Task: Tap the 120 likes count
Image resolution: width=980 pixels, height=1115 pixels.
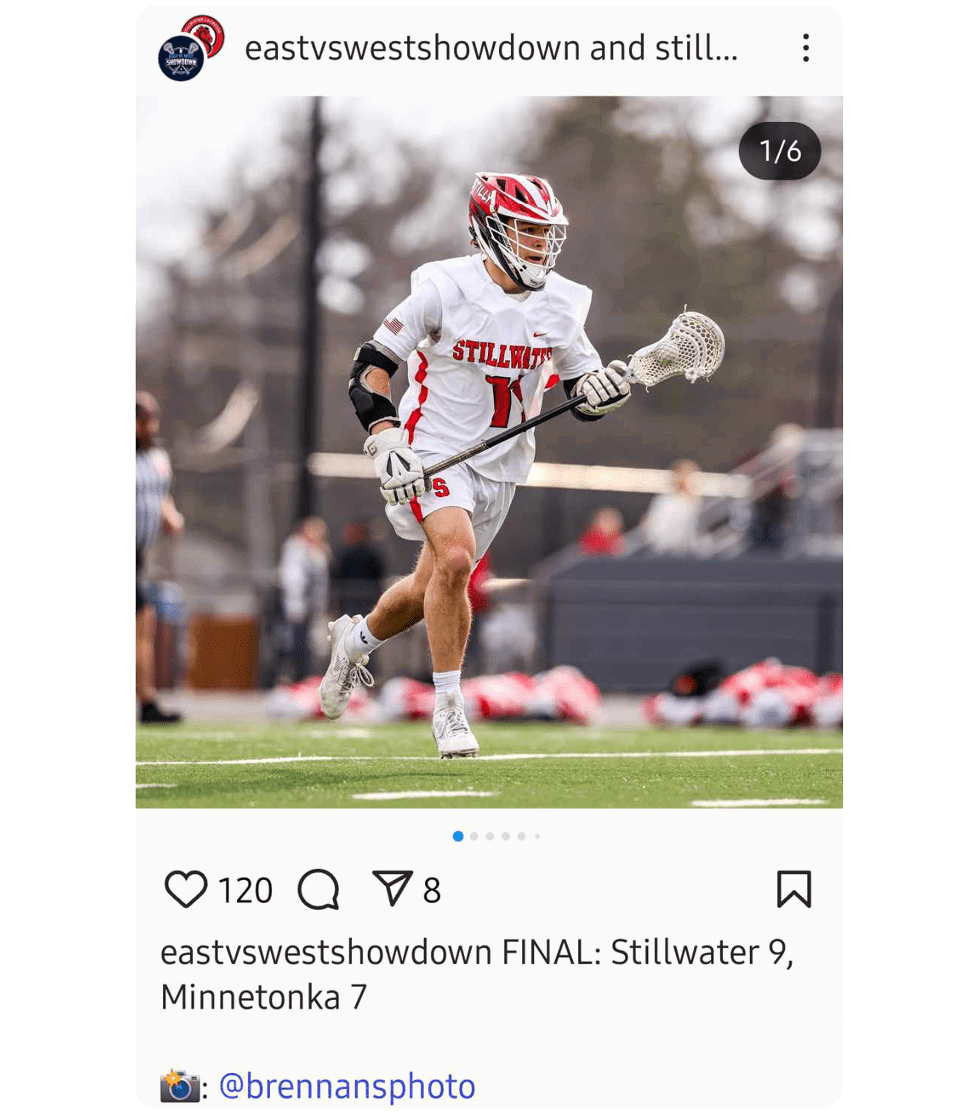Action: (x=245, y=890)
